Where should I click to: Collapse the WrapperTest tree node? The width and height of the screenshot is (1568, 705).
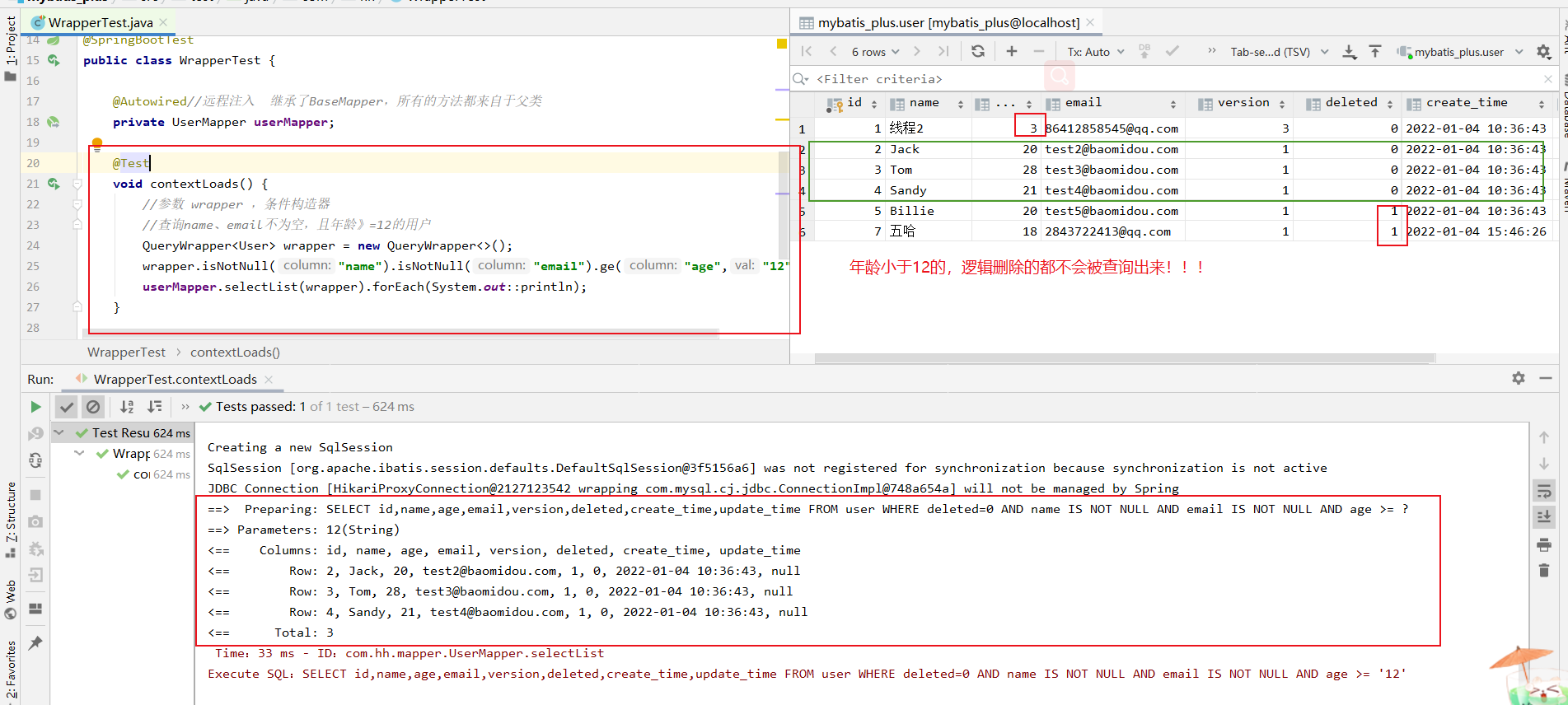pos(79,453)
